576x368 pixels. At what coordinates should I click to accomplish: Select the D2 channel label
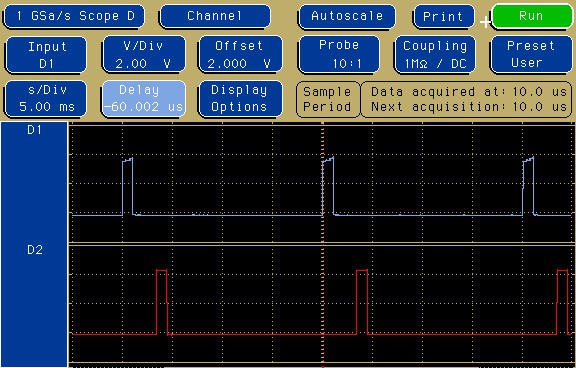35,250
